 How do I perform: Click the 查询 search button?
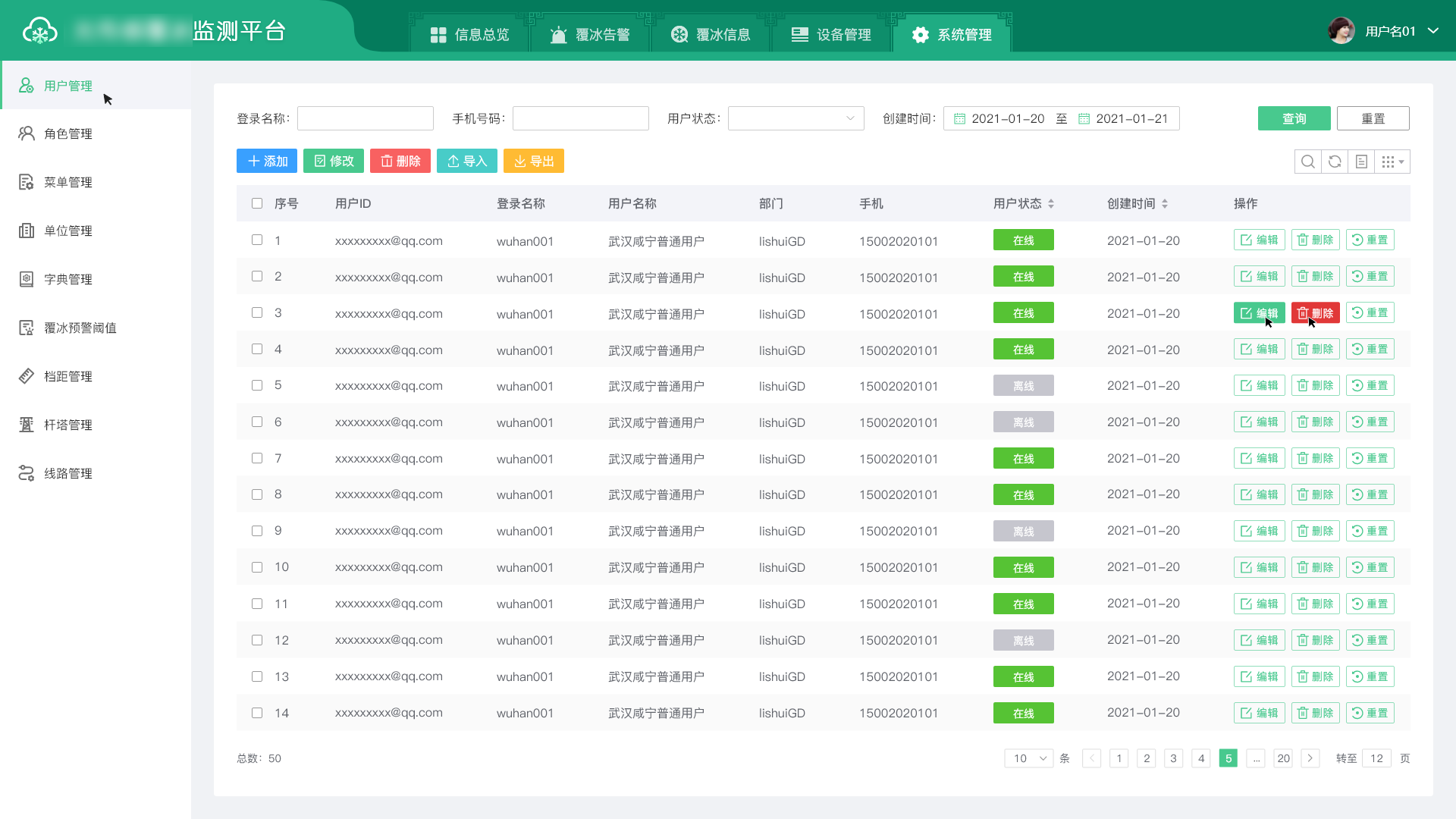1294,118
